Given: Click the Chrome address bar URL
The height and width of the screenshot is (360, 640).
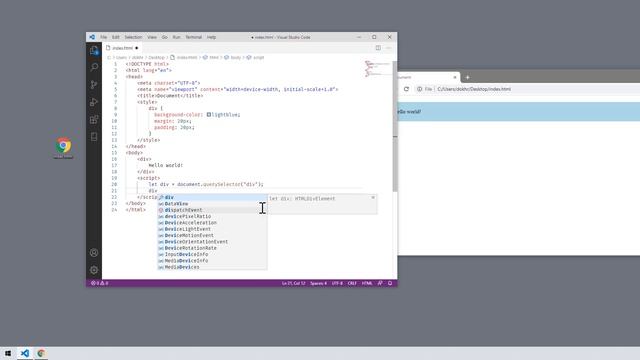Looking at the screenshot, I should pyautogui.click(x=474, y=89).
